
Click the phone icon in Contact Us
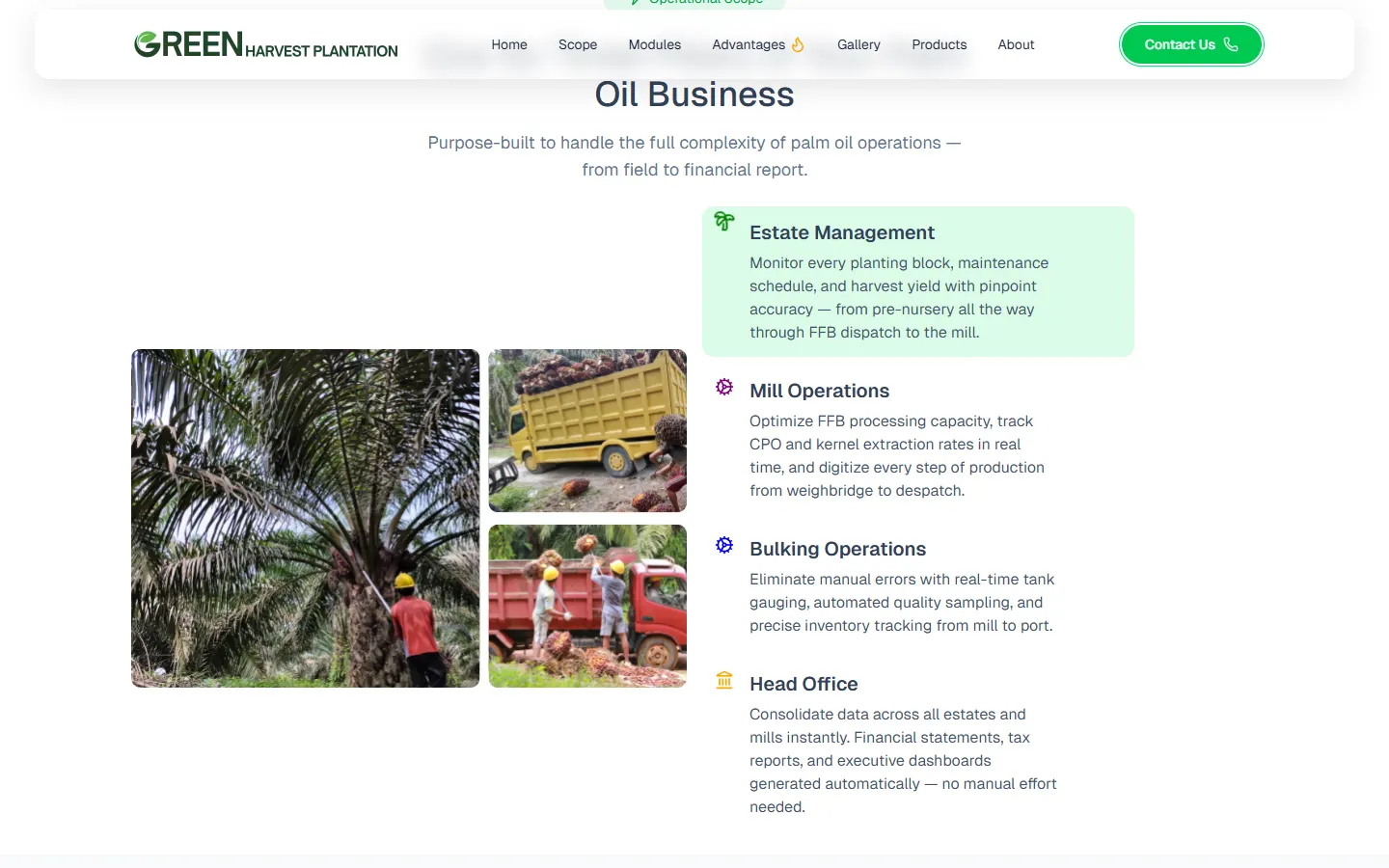pyautogui.click(x=1231, y=44)
